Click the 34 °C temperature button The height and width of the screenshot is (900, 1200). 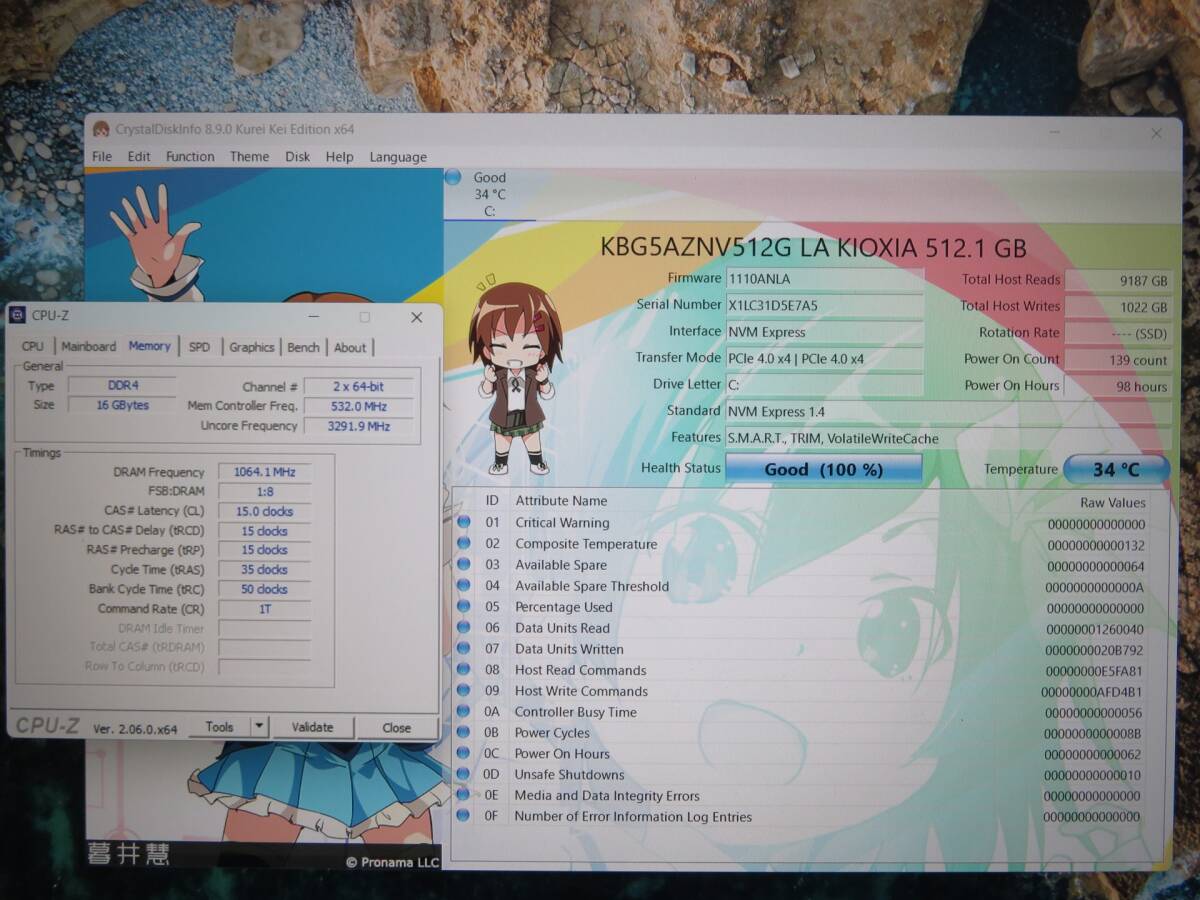[x=1116, y=469]
